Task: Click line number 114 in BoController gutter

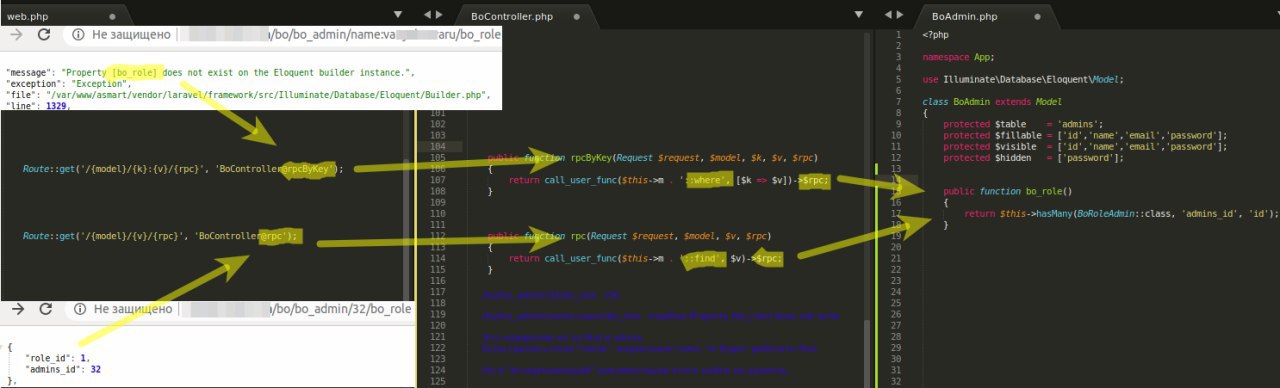Action: [x=437, y=258]
